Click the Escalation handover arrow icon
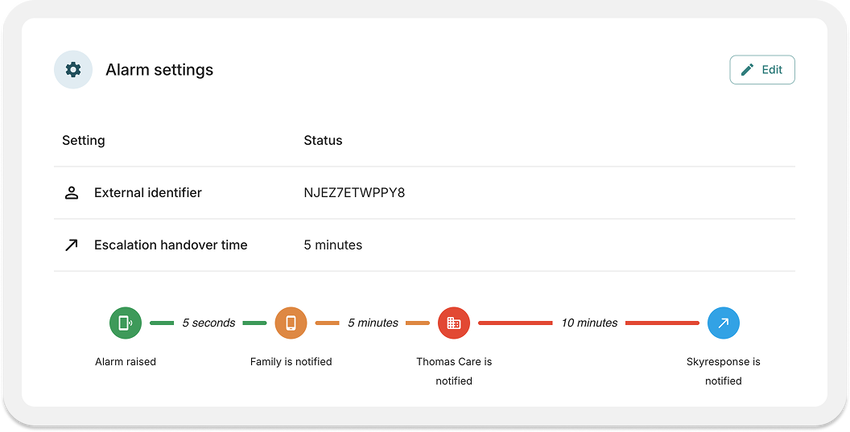The height and width of the screenshot is (432, 850). click(72, 245)
